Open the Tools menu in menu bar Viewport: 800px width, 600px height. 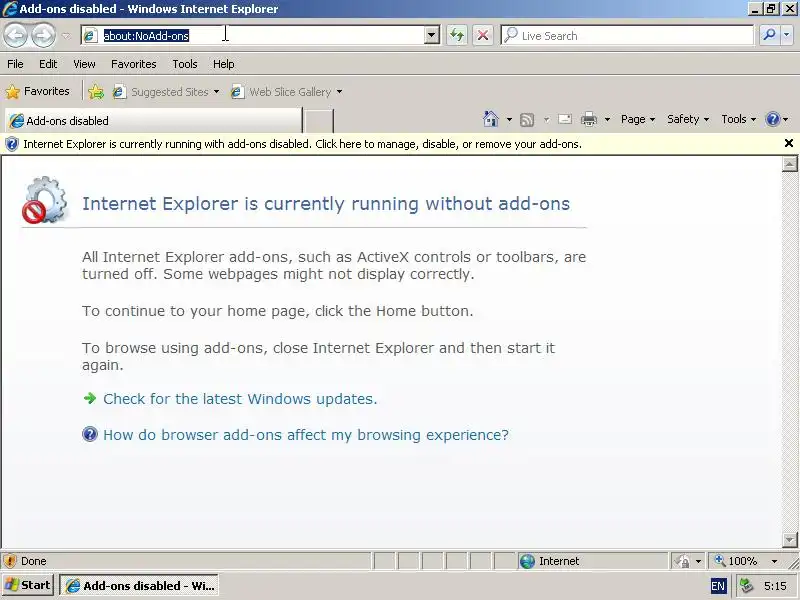pos(185,64)
